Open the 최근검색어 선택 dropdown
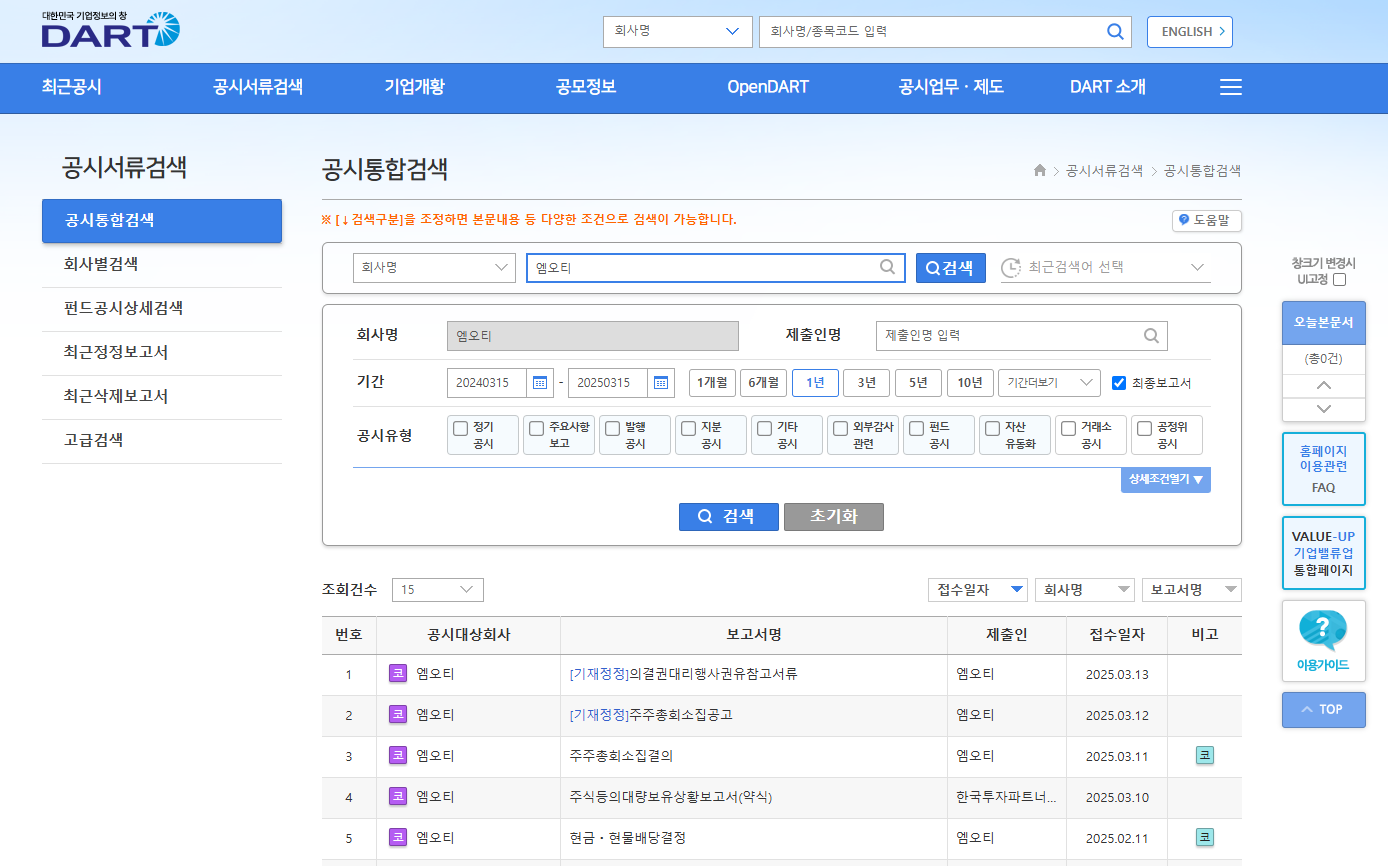The width and height of the screenshot is (1388, 866). click(x=1106, y=268)
